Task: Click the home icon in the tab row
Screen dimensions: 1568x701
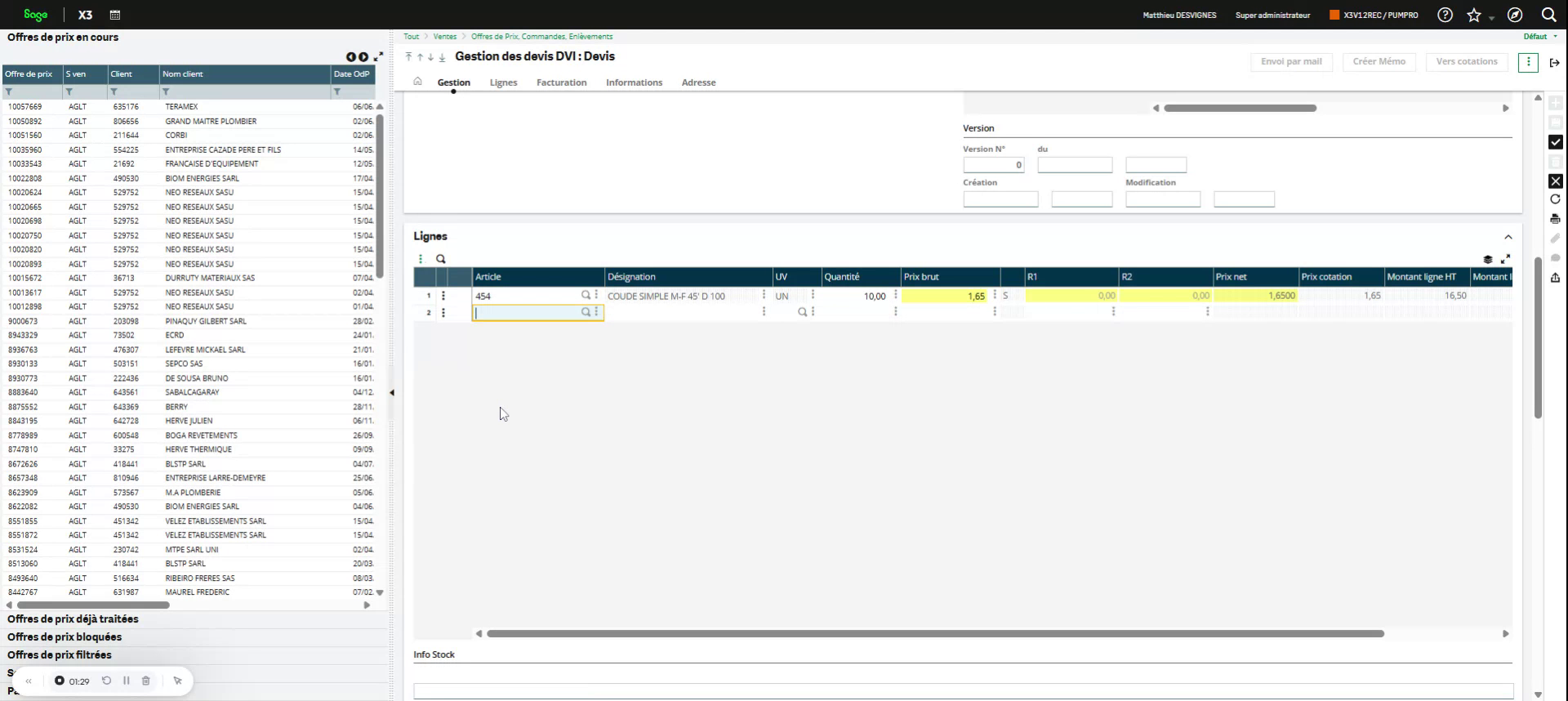Action: [417, 82]
